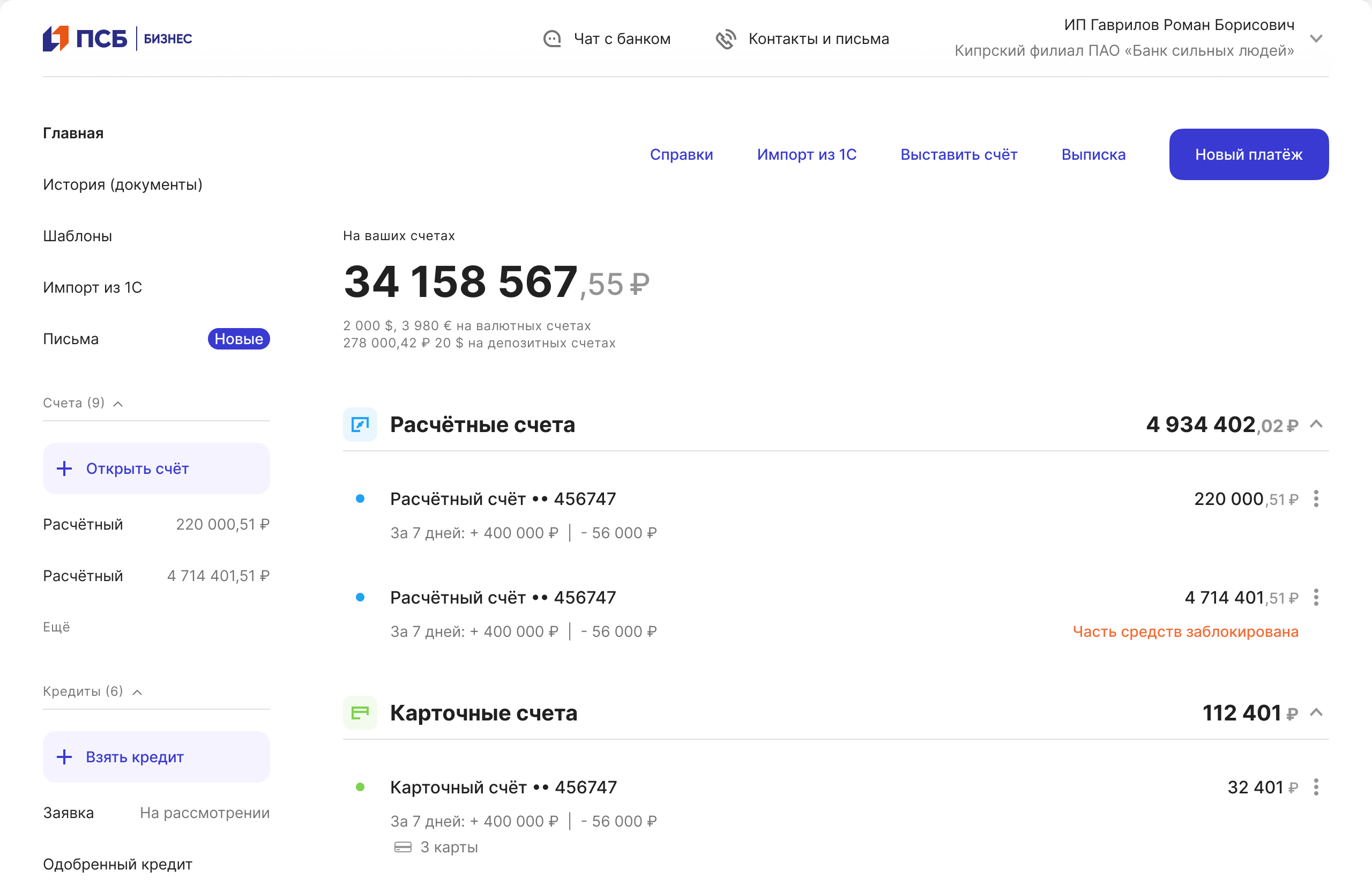Screen dimensions: 1372x892
Task: Click the PSB Business logo
Action: 117,39
